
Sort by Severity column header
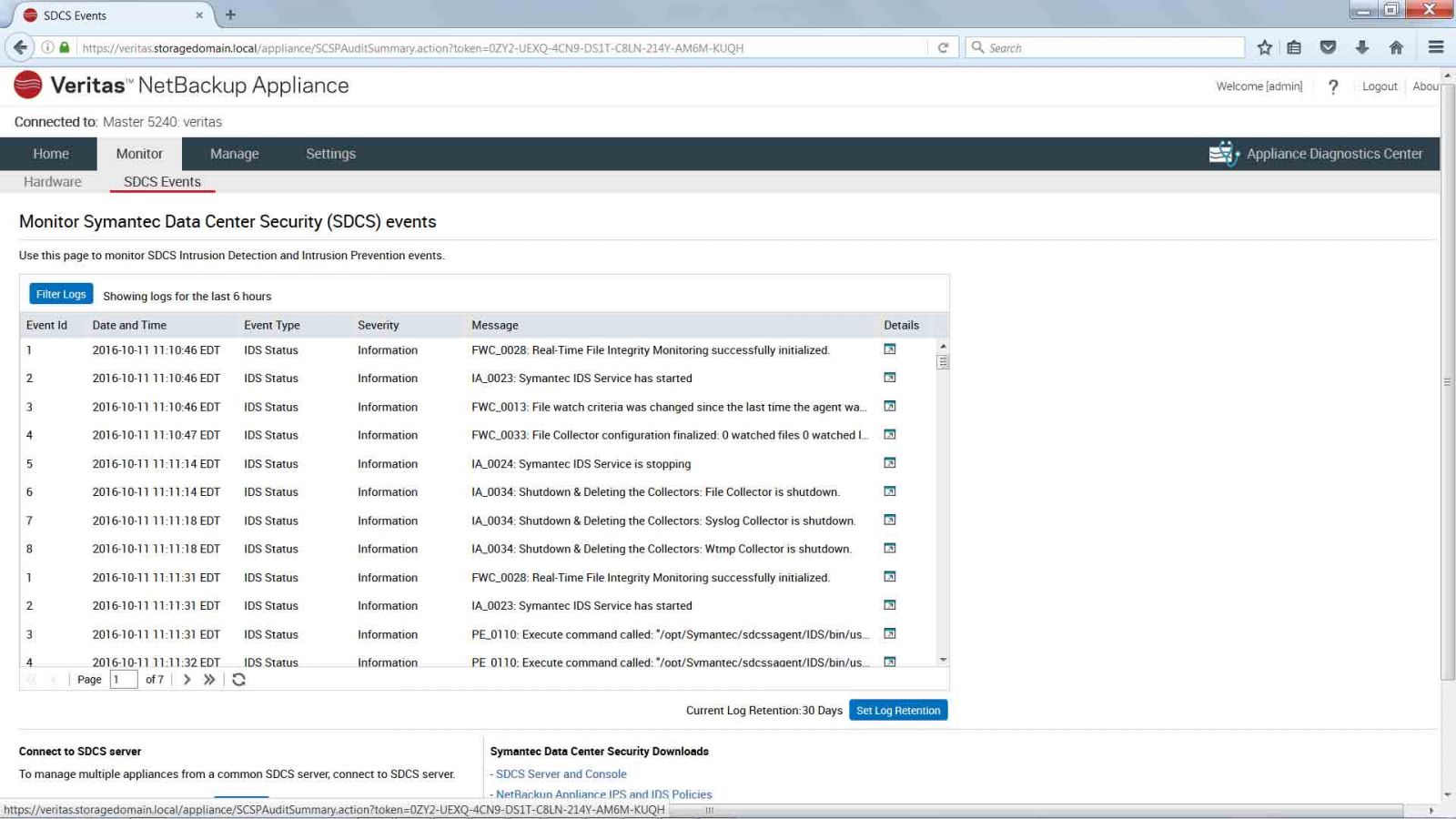pyautogui.click(x=378, y=325)
